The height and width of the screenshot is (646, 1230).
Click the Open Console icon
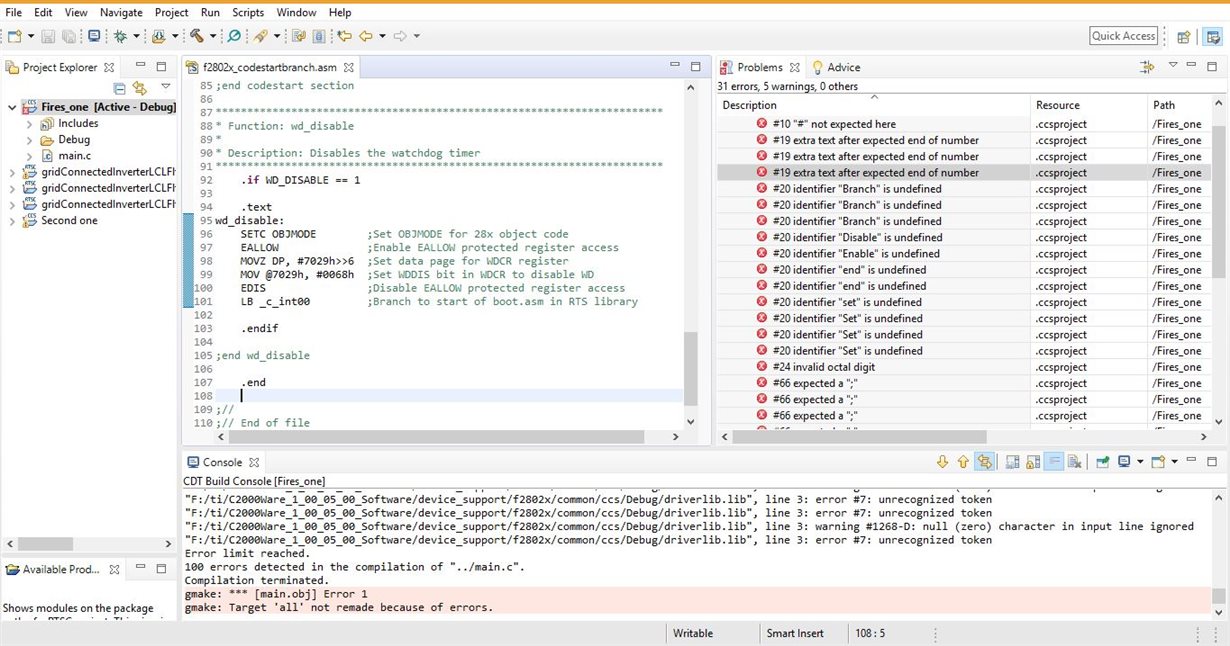click(1158, 462)
